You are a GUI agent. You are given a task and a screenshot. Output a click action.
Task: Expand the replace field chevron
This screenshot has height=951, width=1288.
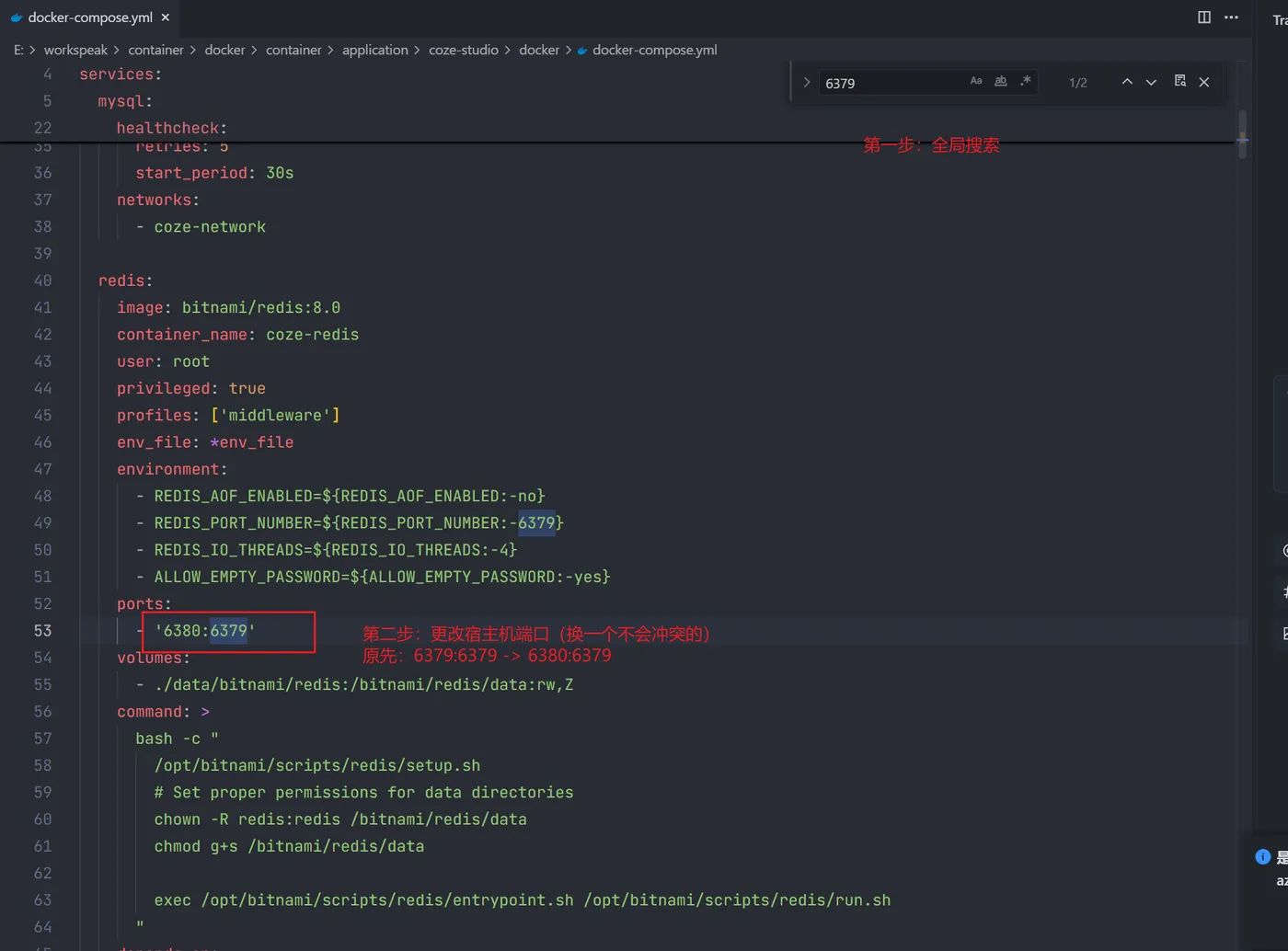coord(807,83)
